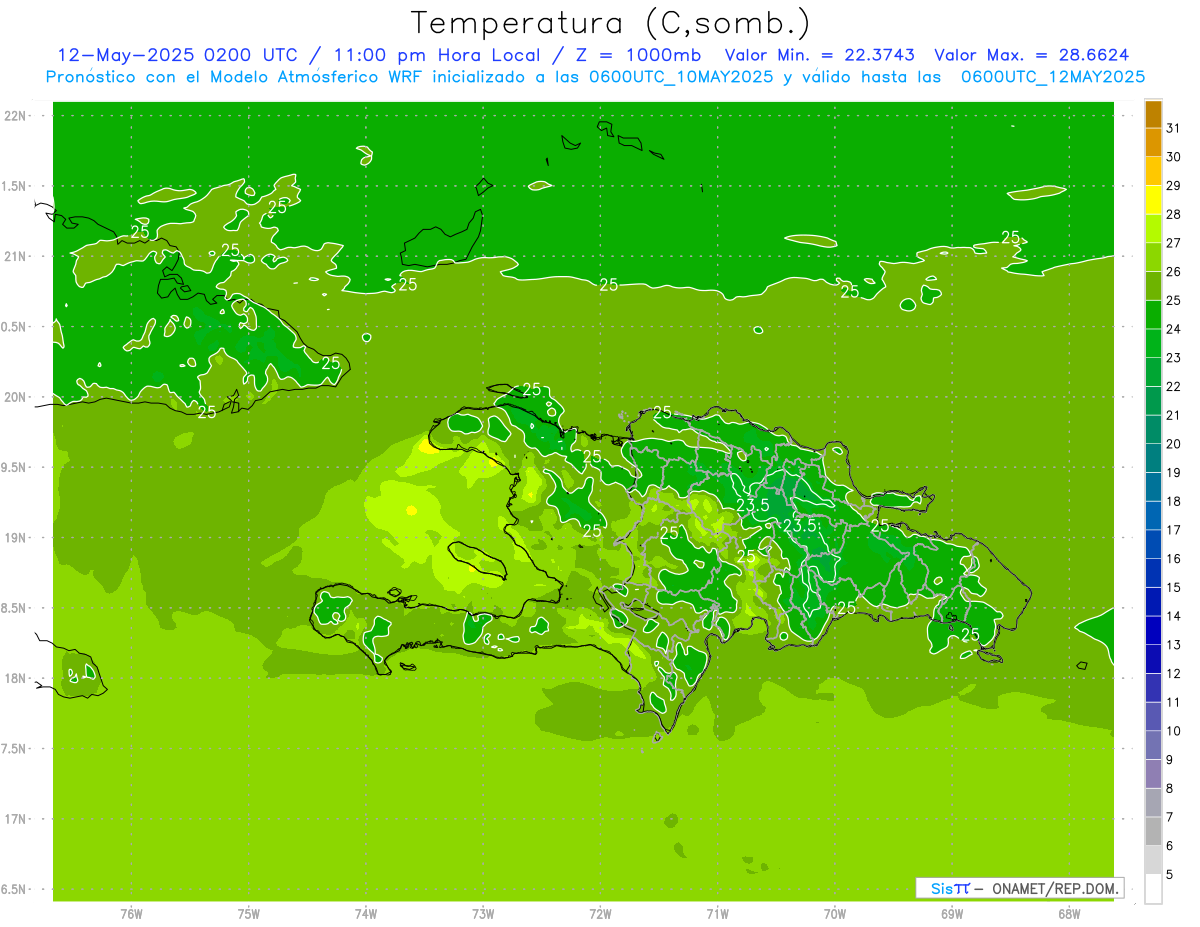Viewport: 1200px width, 927px height.
Task: Click the "68W" longitude axis label
Action: tap(1069, 914)
